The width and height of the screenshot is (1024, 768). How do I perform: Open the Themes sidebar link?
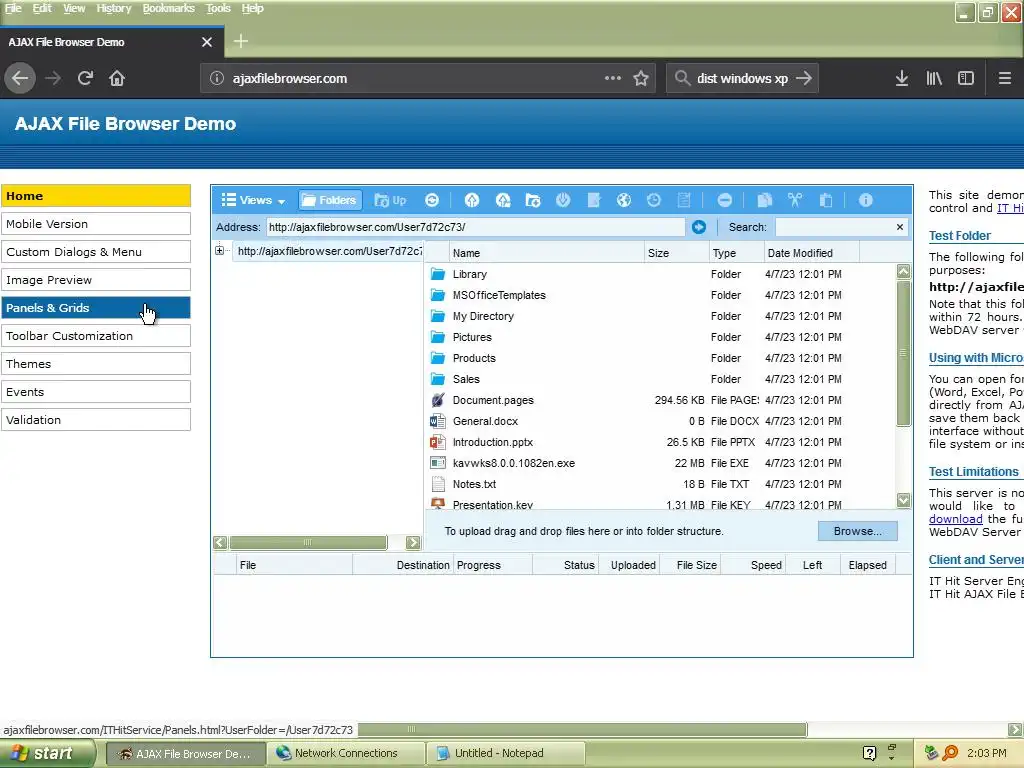tap(96, 364)
